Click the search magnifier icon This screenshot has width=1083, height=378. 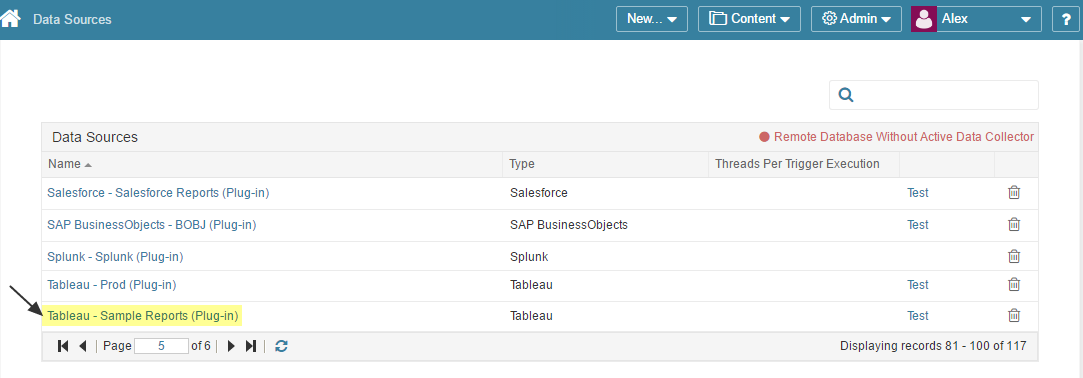pos(846,95)
